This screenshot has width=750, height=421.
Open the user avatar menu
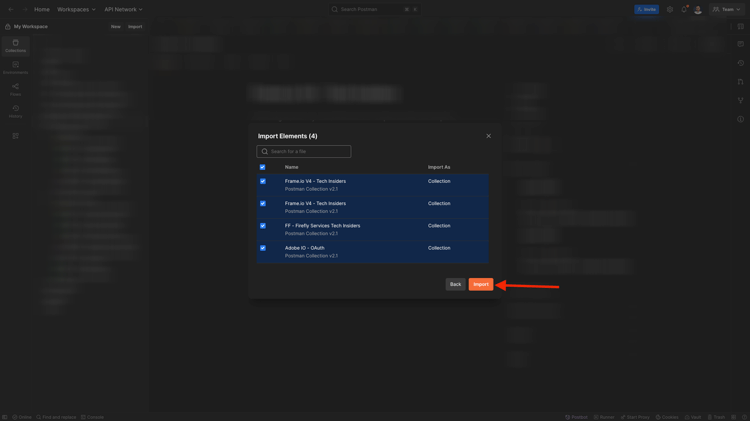click(x=698, y=9)
